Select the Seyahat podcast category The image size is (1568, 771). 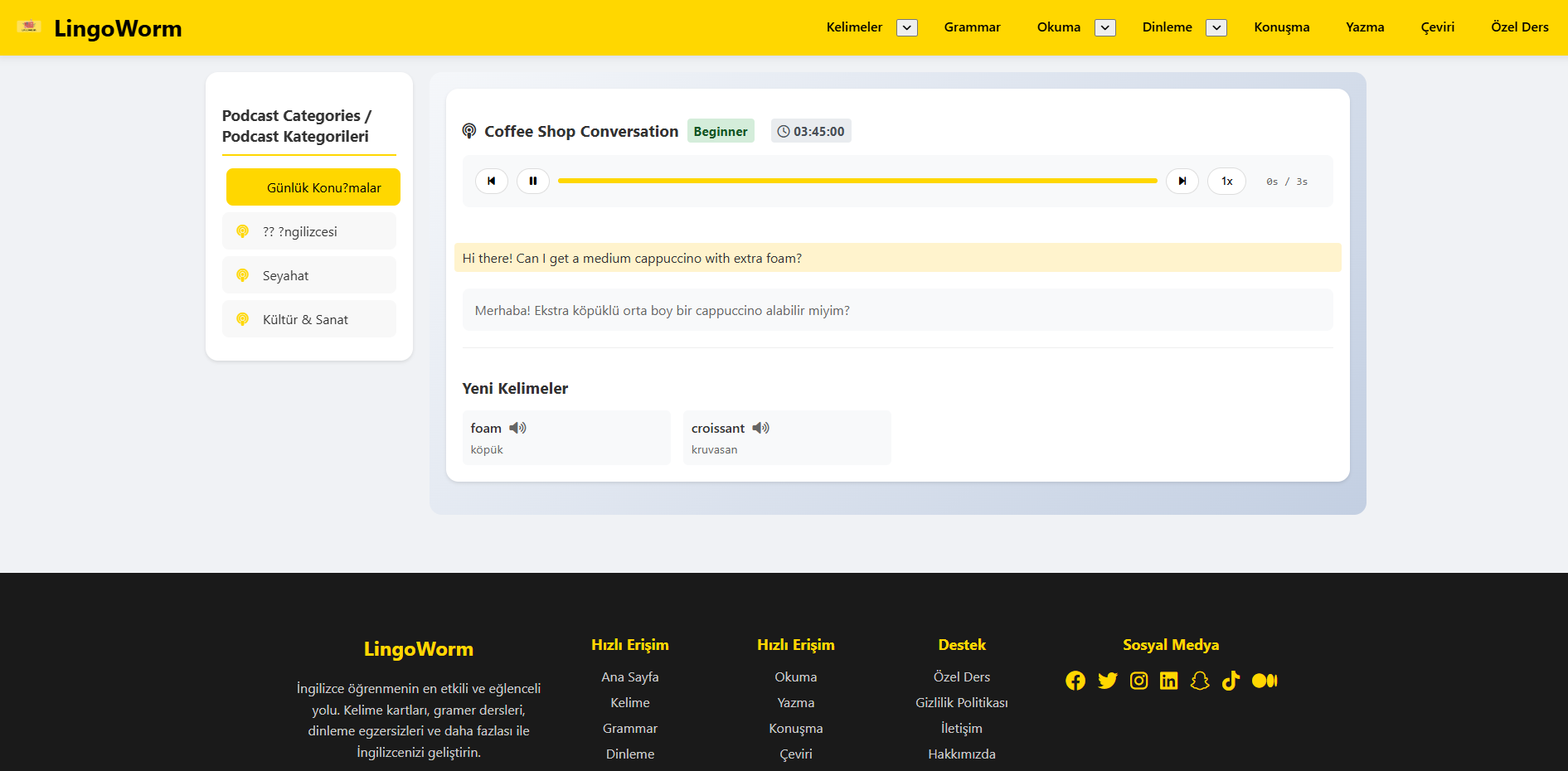click(x=309, y=275)
